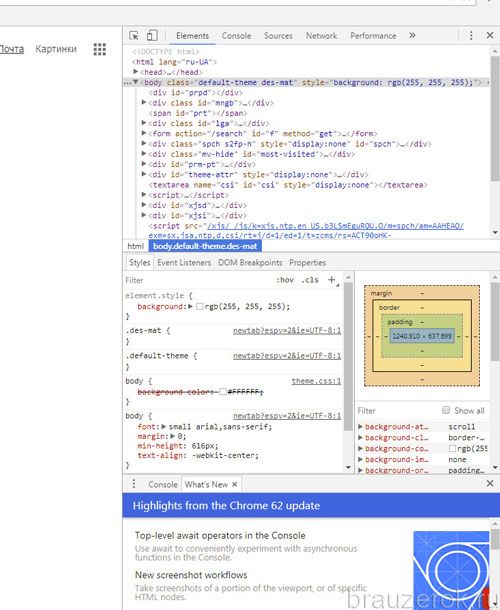This screenshot has width=500, height=610.
Task: Activate the element inspector arrow icon
Action: 134,36
